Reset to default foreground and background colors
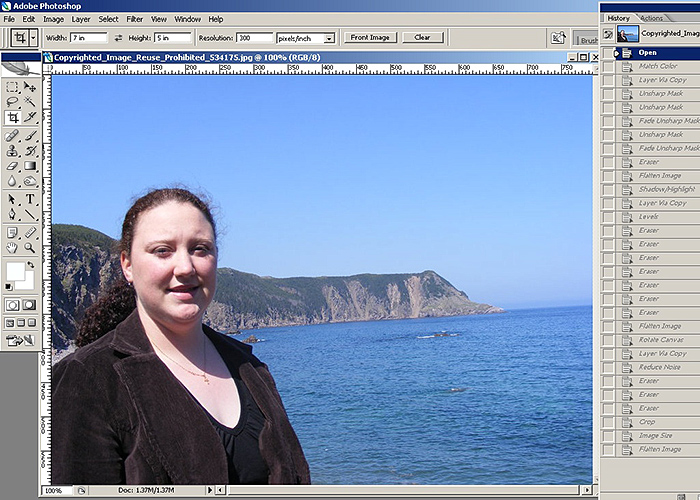700x500 pixels. tap(8, 287)
